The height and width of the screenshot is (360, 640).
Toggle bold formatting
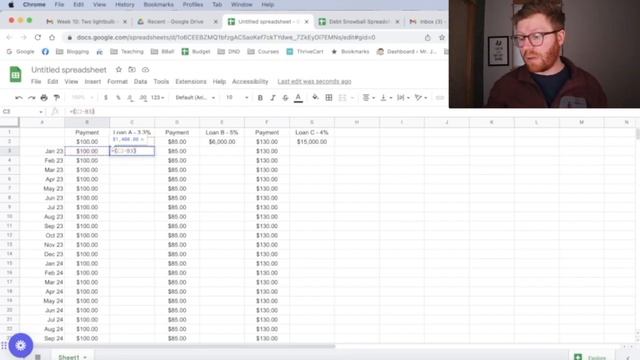click(x=260, y=98)
